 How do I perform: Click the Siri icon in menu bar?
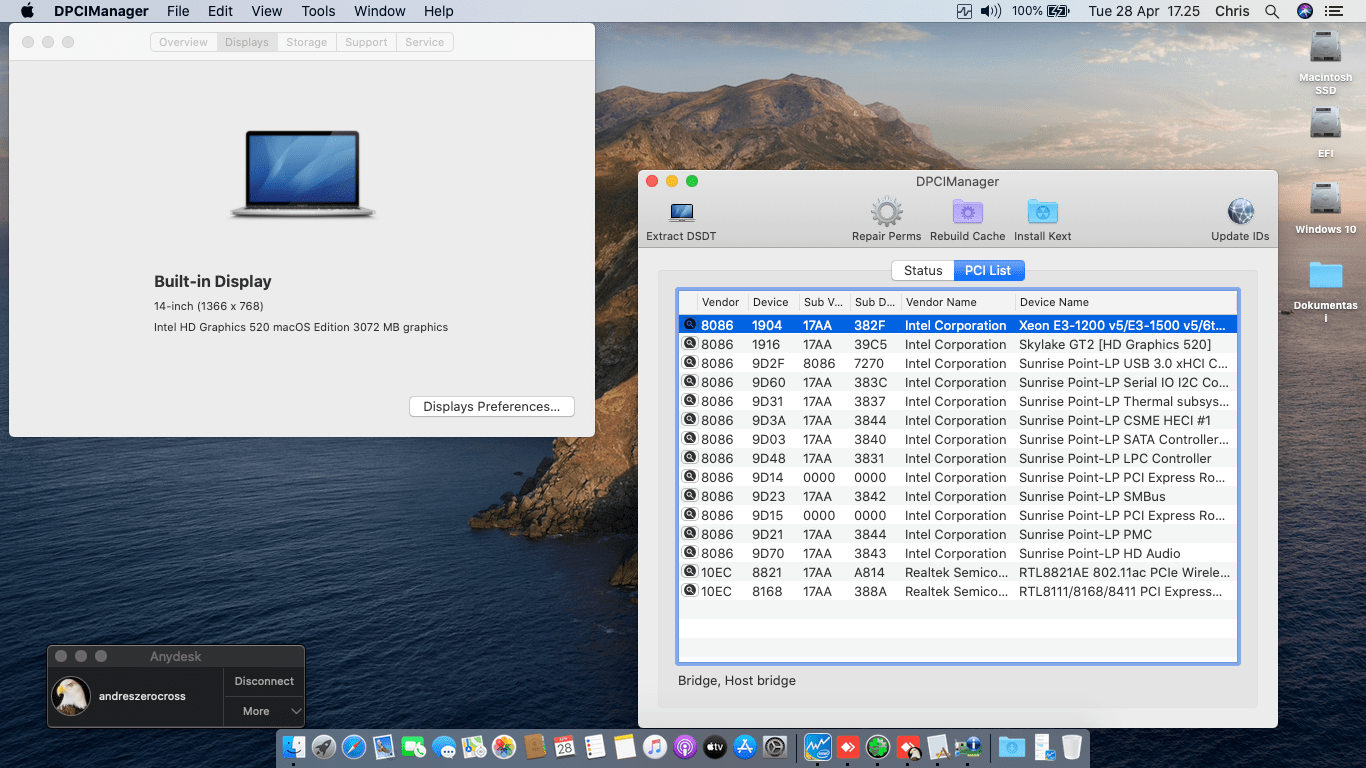1305,11
